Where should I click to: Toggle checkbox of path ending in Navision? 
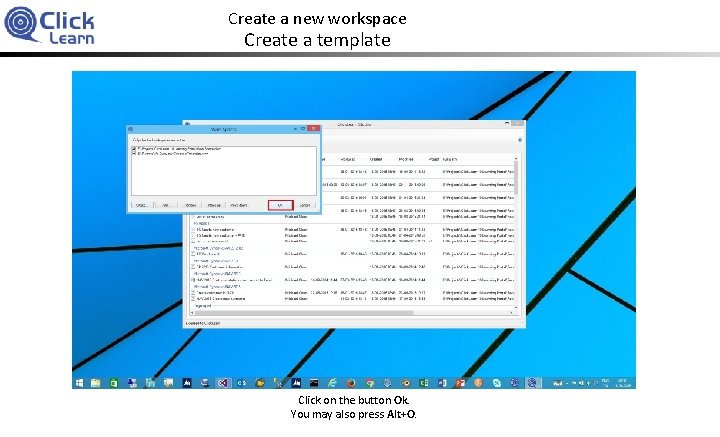point(134,149)
